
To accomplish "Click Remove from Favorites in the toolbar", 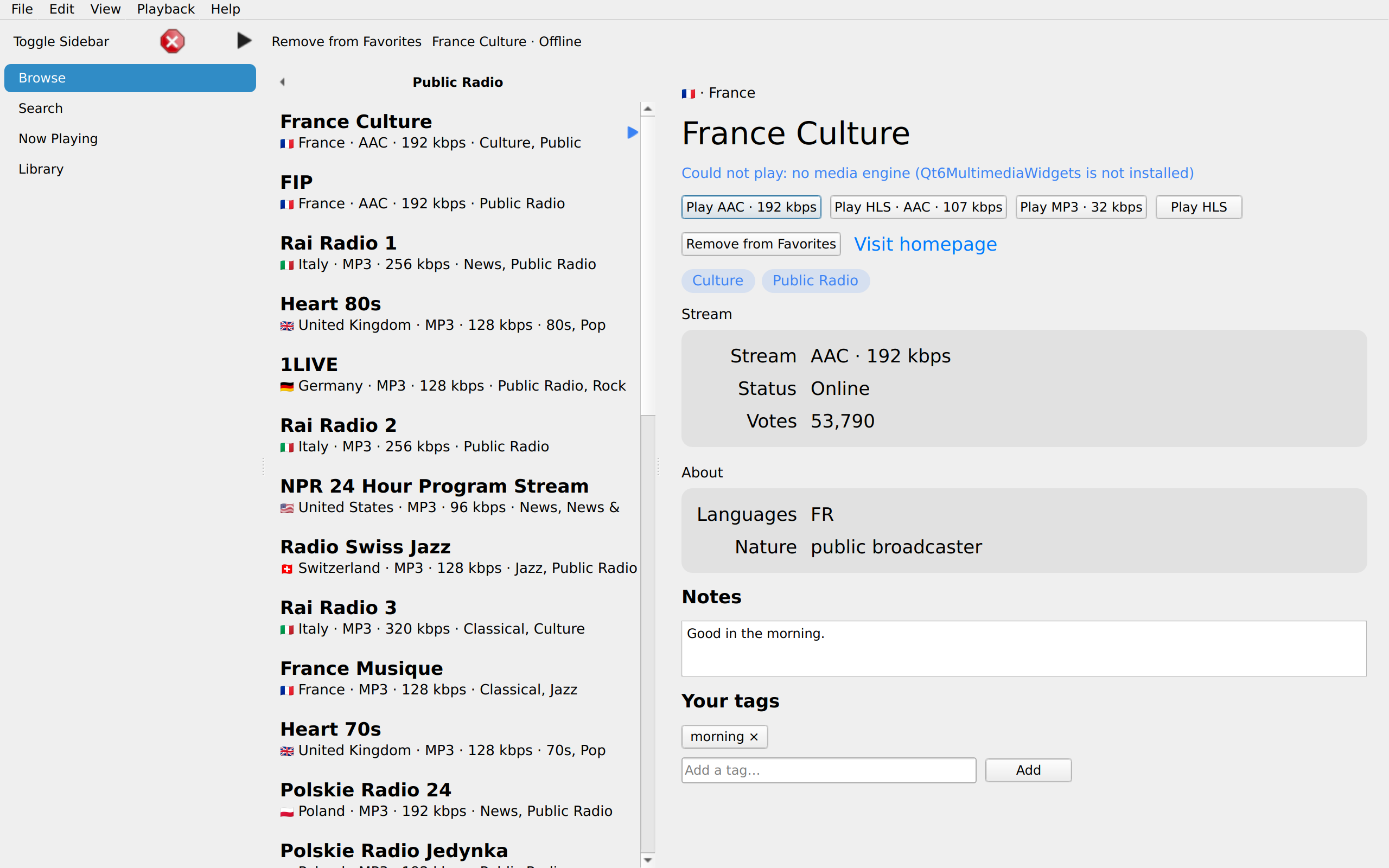I will click(x=347, y=41).
